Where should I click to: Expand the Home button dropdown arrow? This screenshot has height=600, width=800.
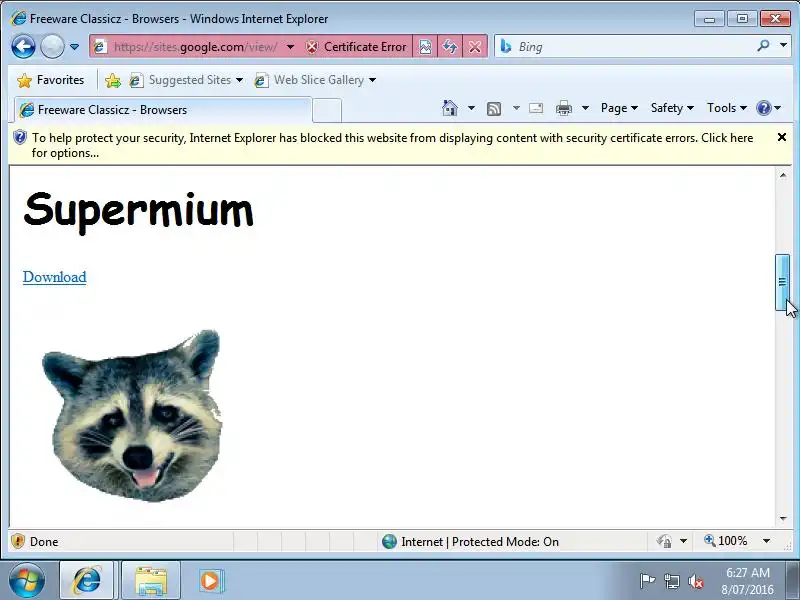(471, 108)
